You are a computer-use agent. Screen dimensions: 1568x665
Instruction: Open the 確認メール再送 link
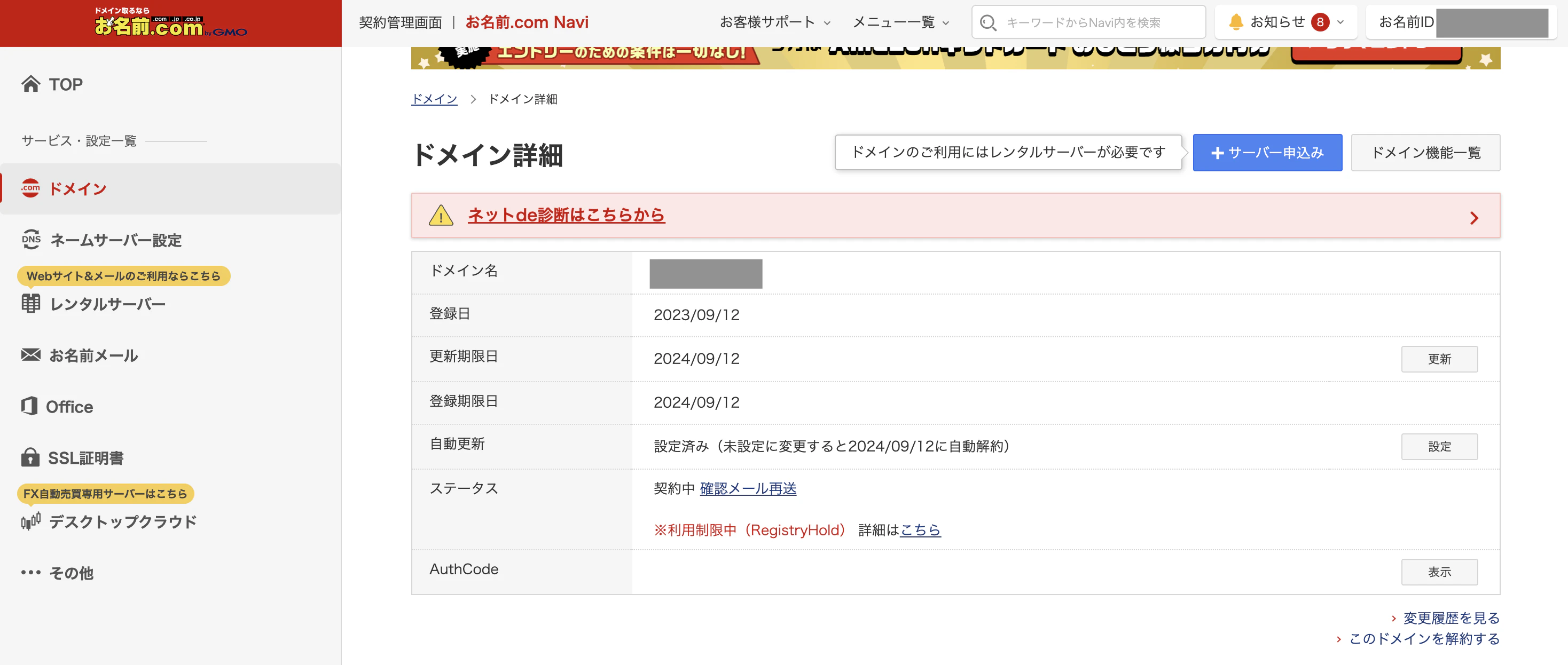(x=748, y=488)
